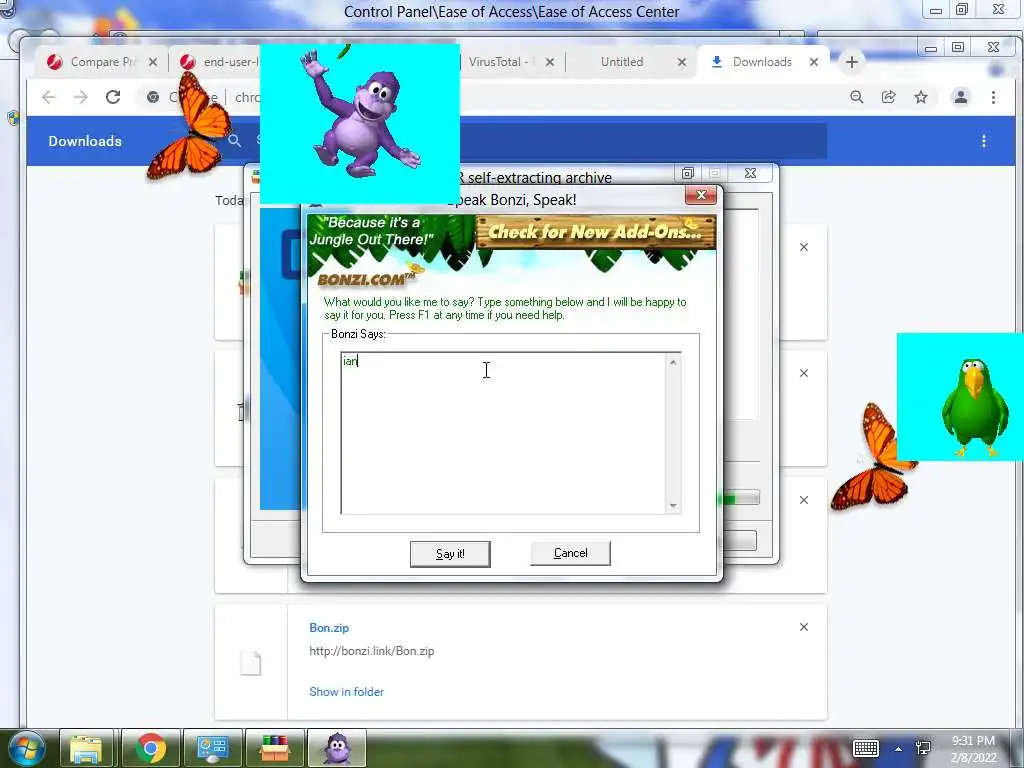Open the Windows Start menu

coord(27,748)
